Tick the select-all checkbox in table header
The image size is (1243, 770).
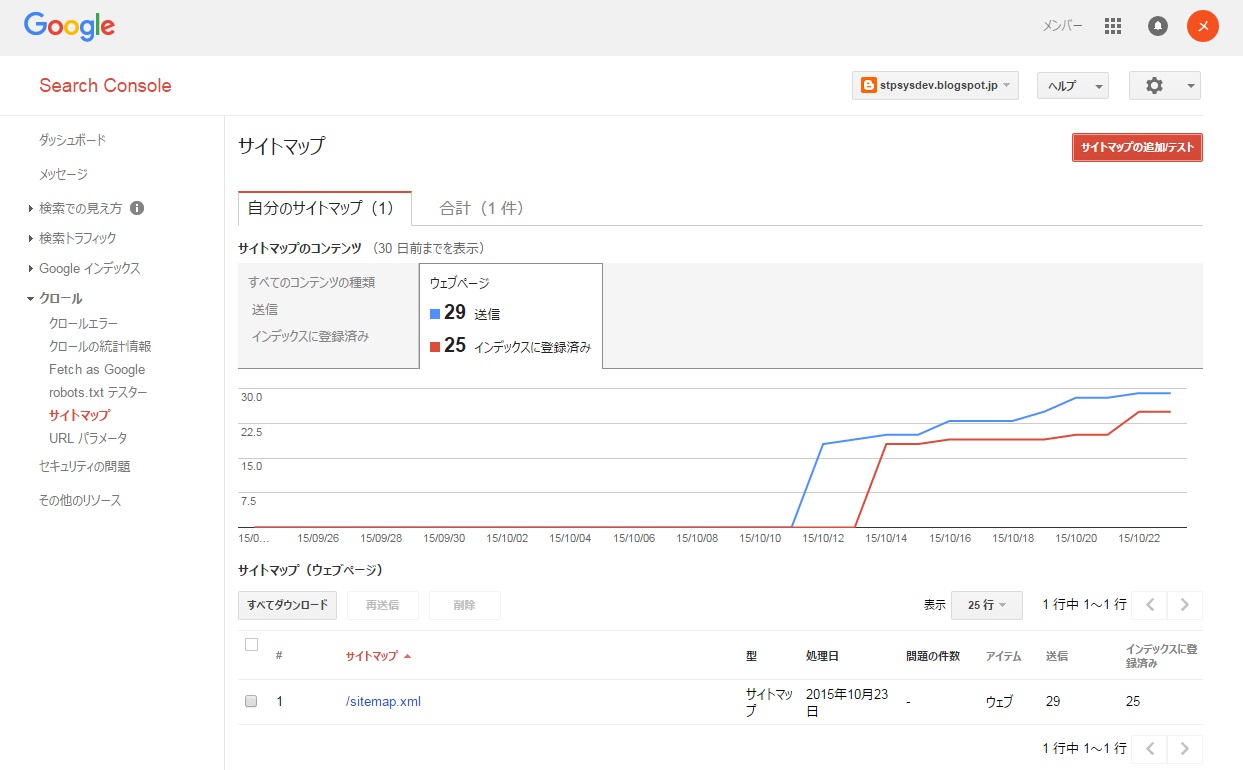[x=251, y=644]
